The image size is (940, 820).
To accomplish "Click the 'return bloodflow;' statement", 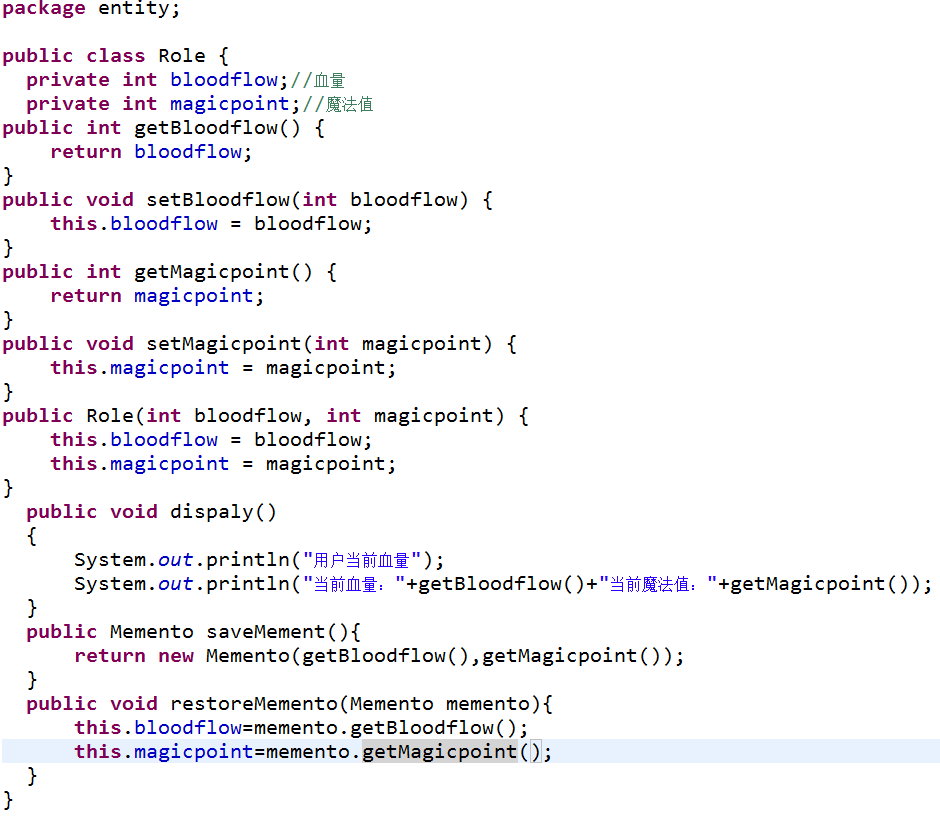I will 151,152.
